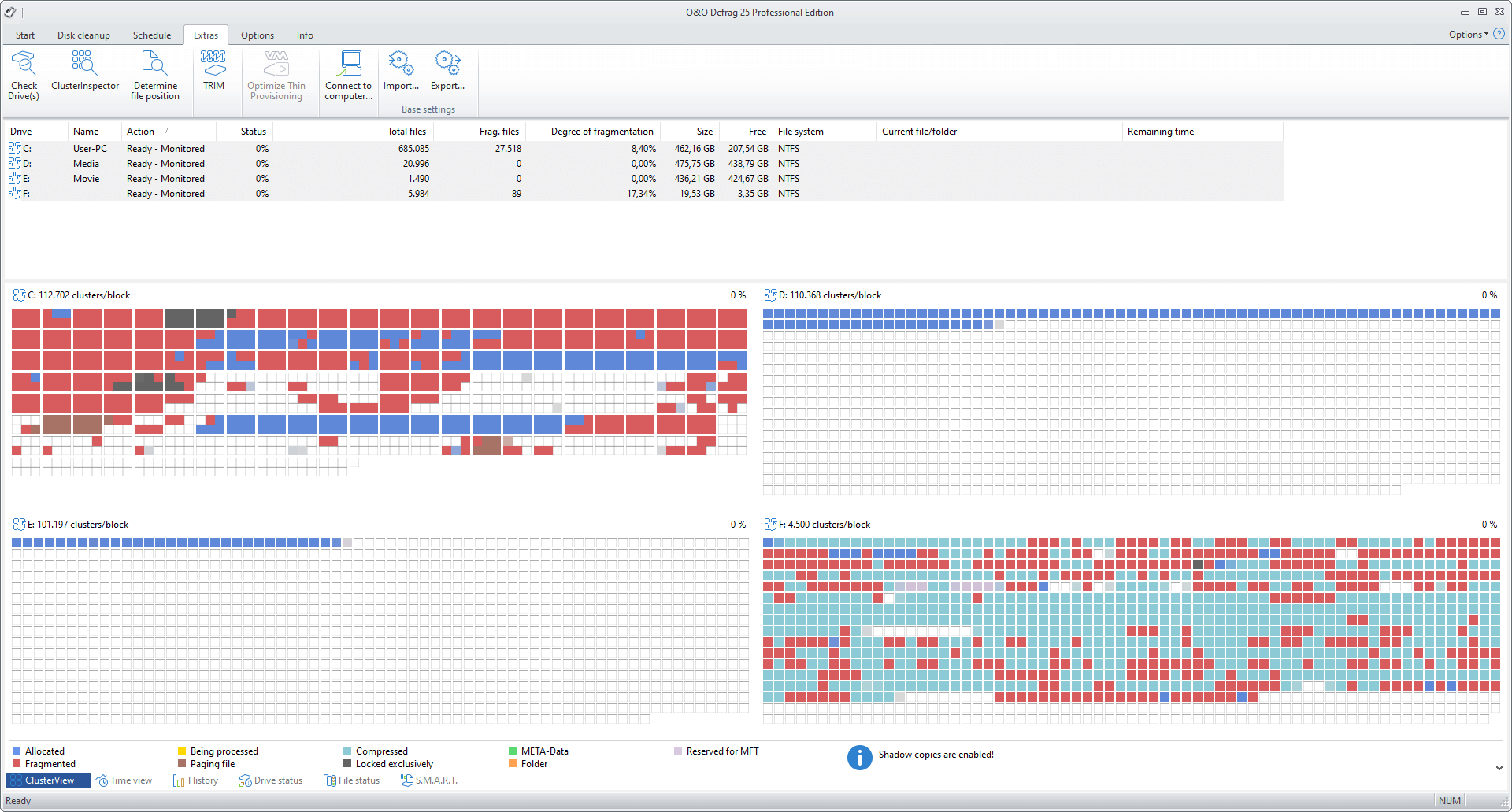
Task: Open the File status view
Action: coord(352,780)
